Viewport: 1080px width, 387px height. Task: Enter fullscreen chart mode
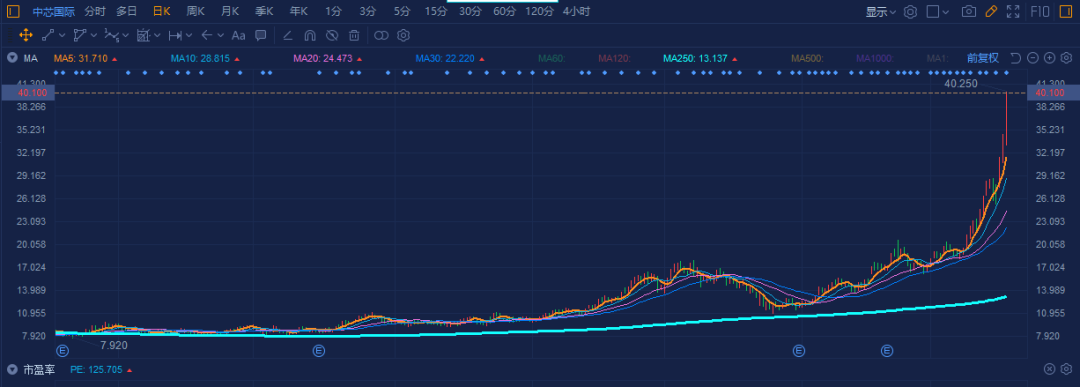pyautogui.click(x=1013, y=12)
